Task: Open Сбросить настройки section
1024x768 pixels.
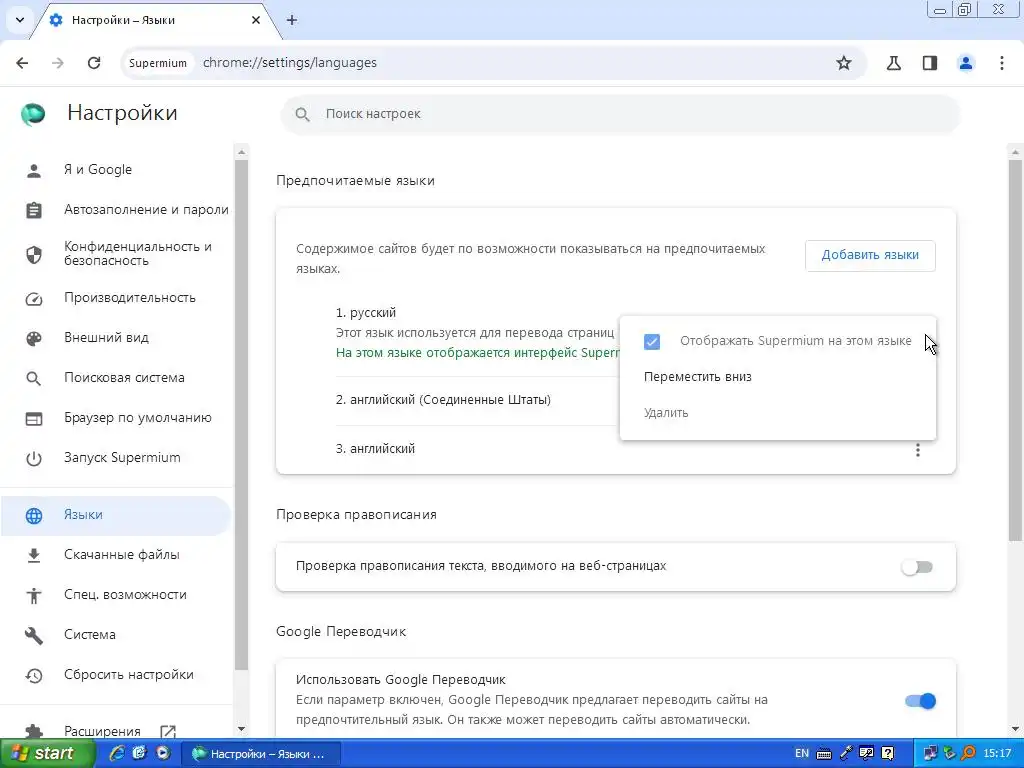Action: tap(116, 675)
